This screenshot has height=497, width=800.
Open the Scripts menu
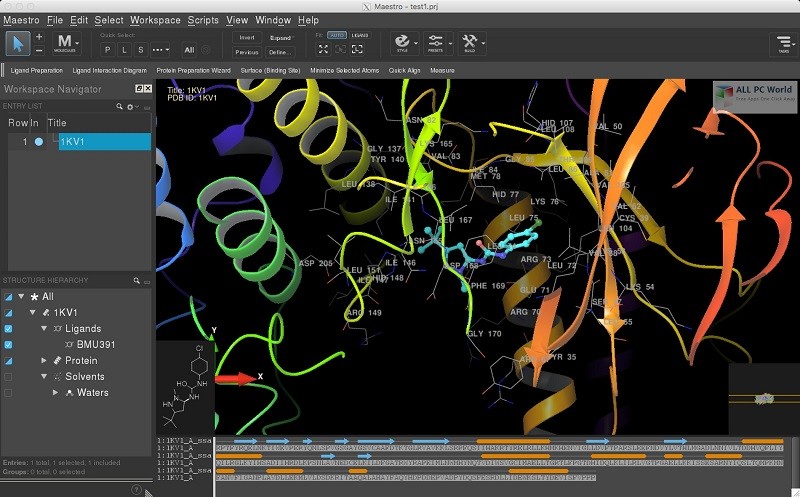(x=203, y=19)
